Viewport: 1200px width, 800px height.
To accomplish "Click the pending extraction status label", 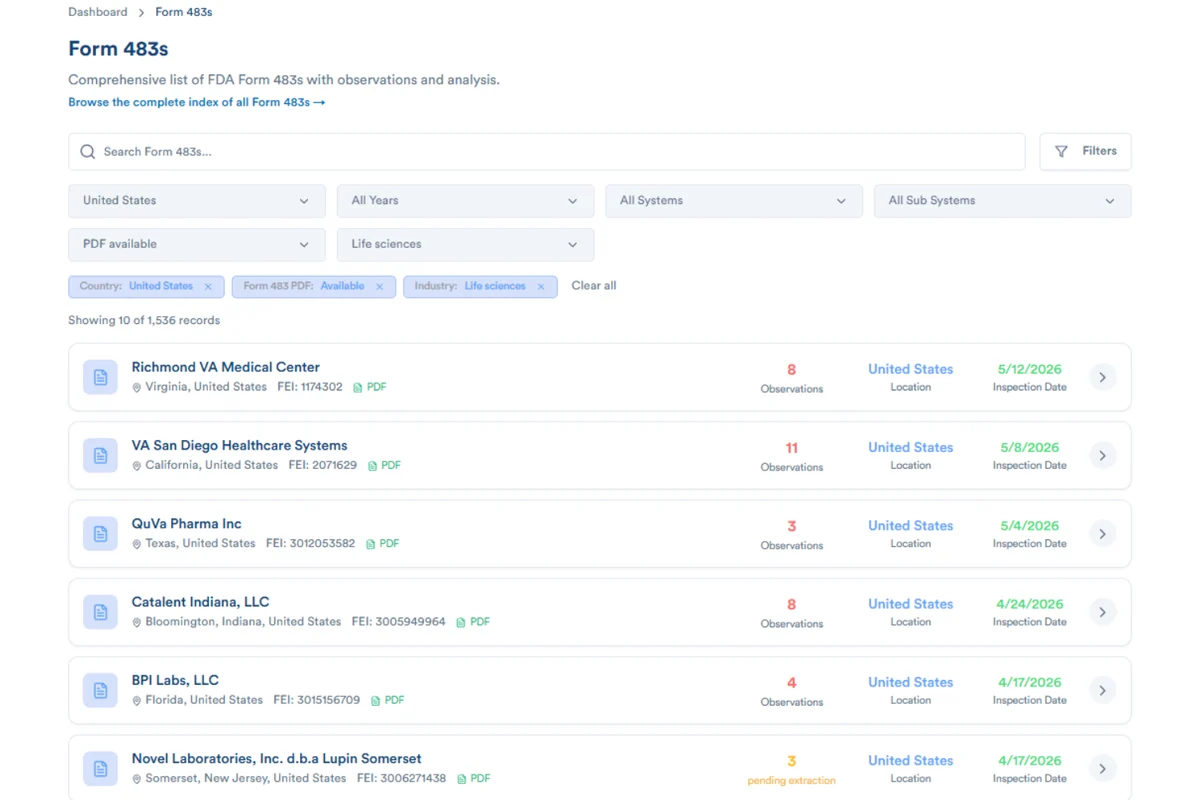I will point(792,780).
